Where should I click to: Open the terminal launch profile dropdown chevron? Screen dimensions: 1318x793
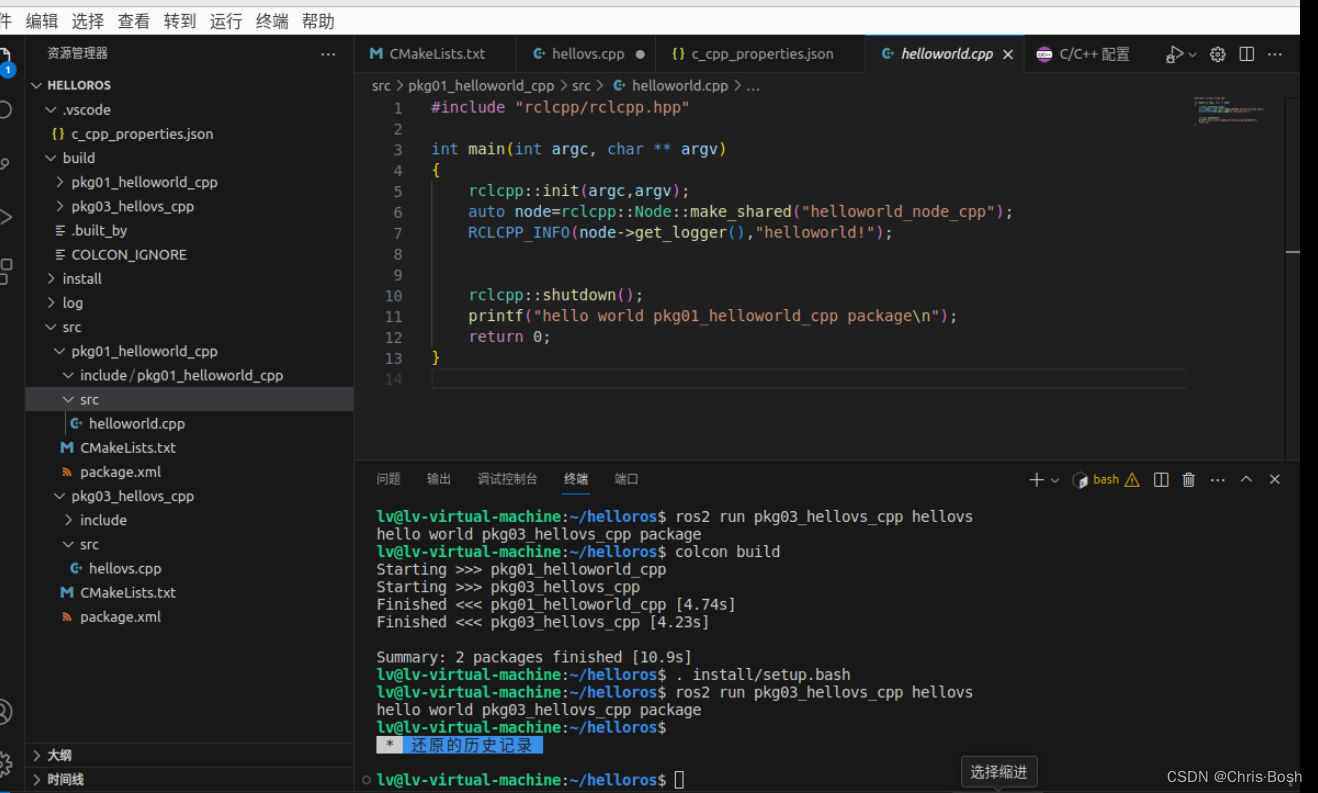[1054, 480]
